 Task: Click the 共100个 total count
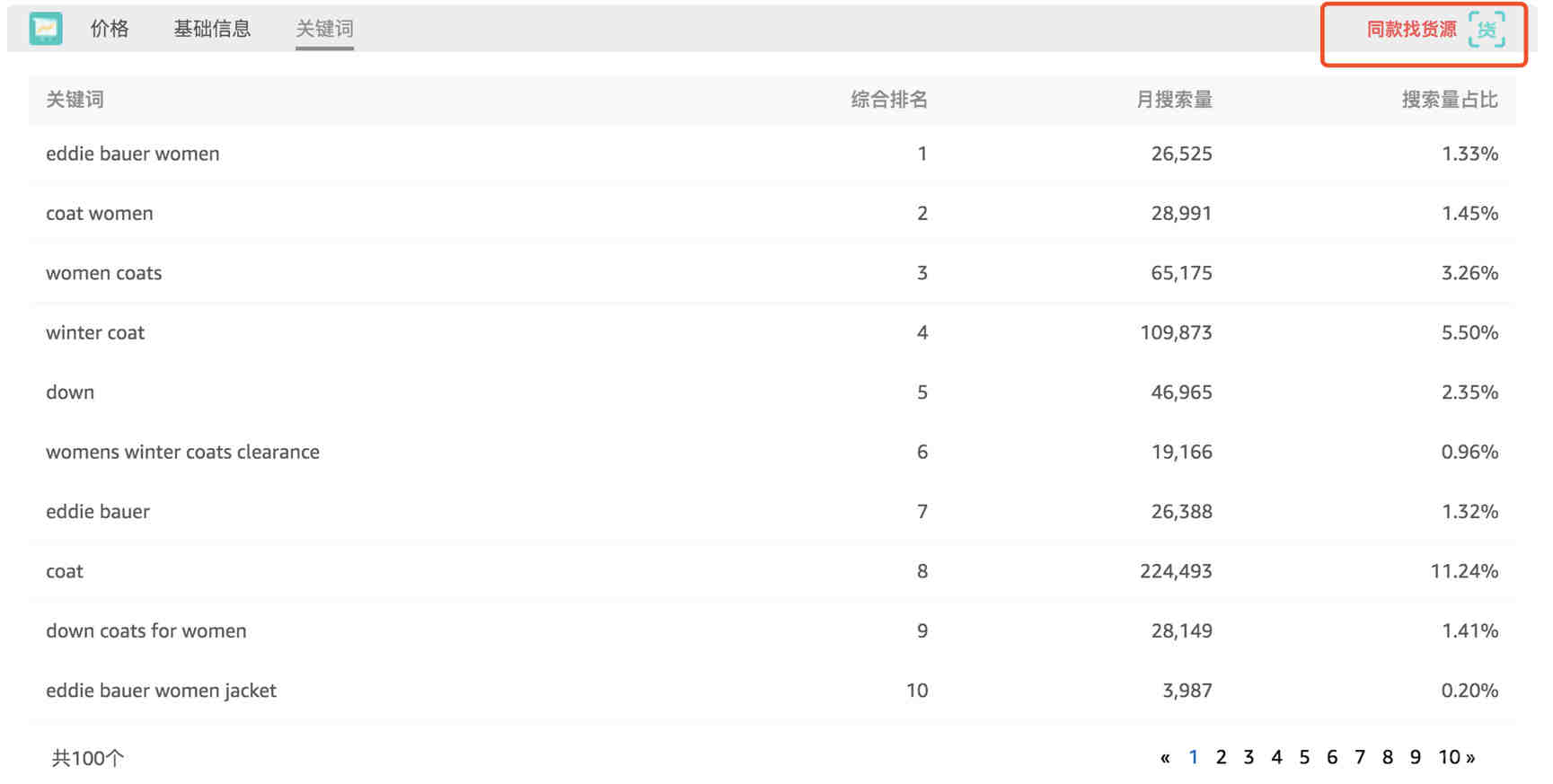pyautogui.click(x=88, y=758)
